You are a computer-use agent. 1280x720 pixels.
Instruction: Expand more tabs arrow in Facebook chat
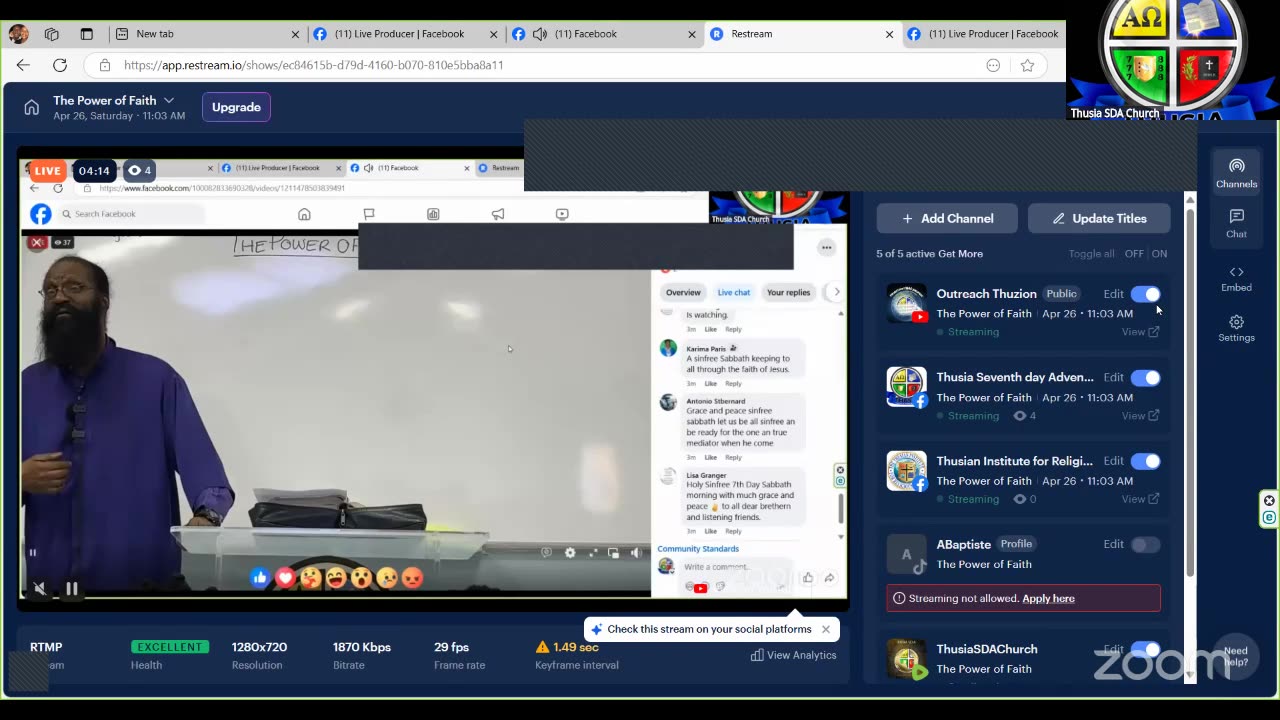click(836, 292)
